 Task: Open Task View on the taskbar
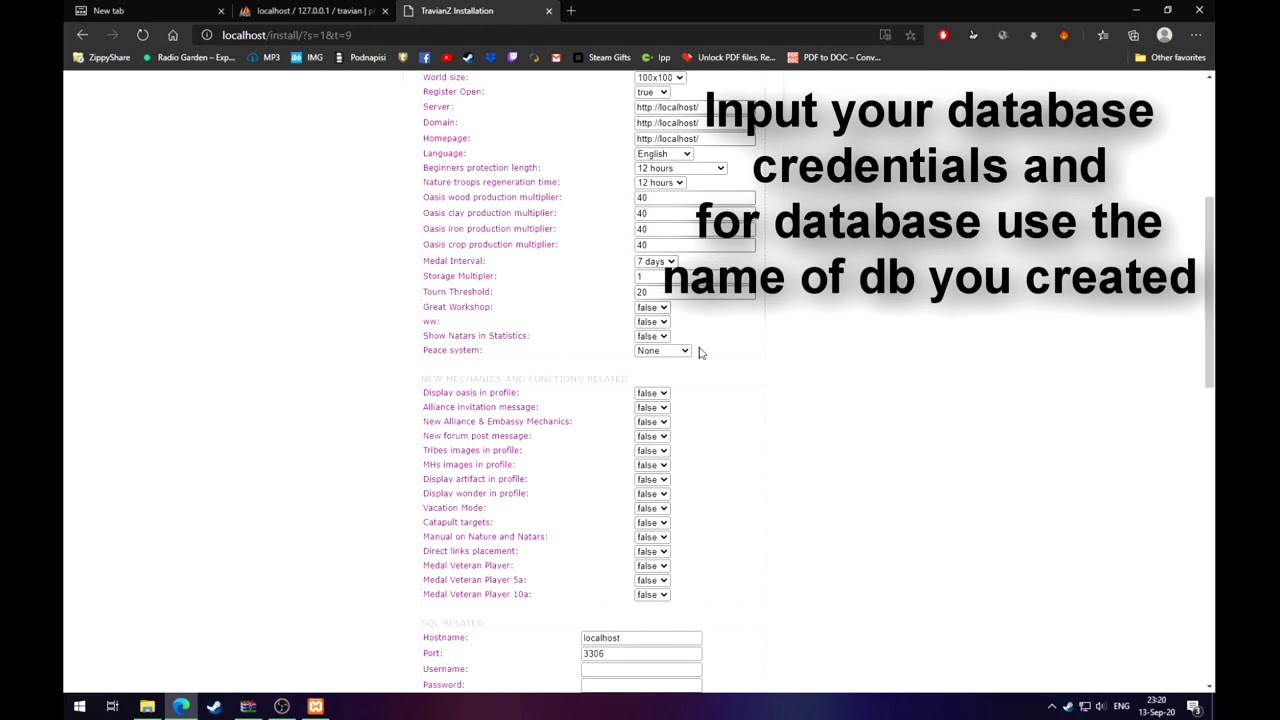click(113, 707)
